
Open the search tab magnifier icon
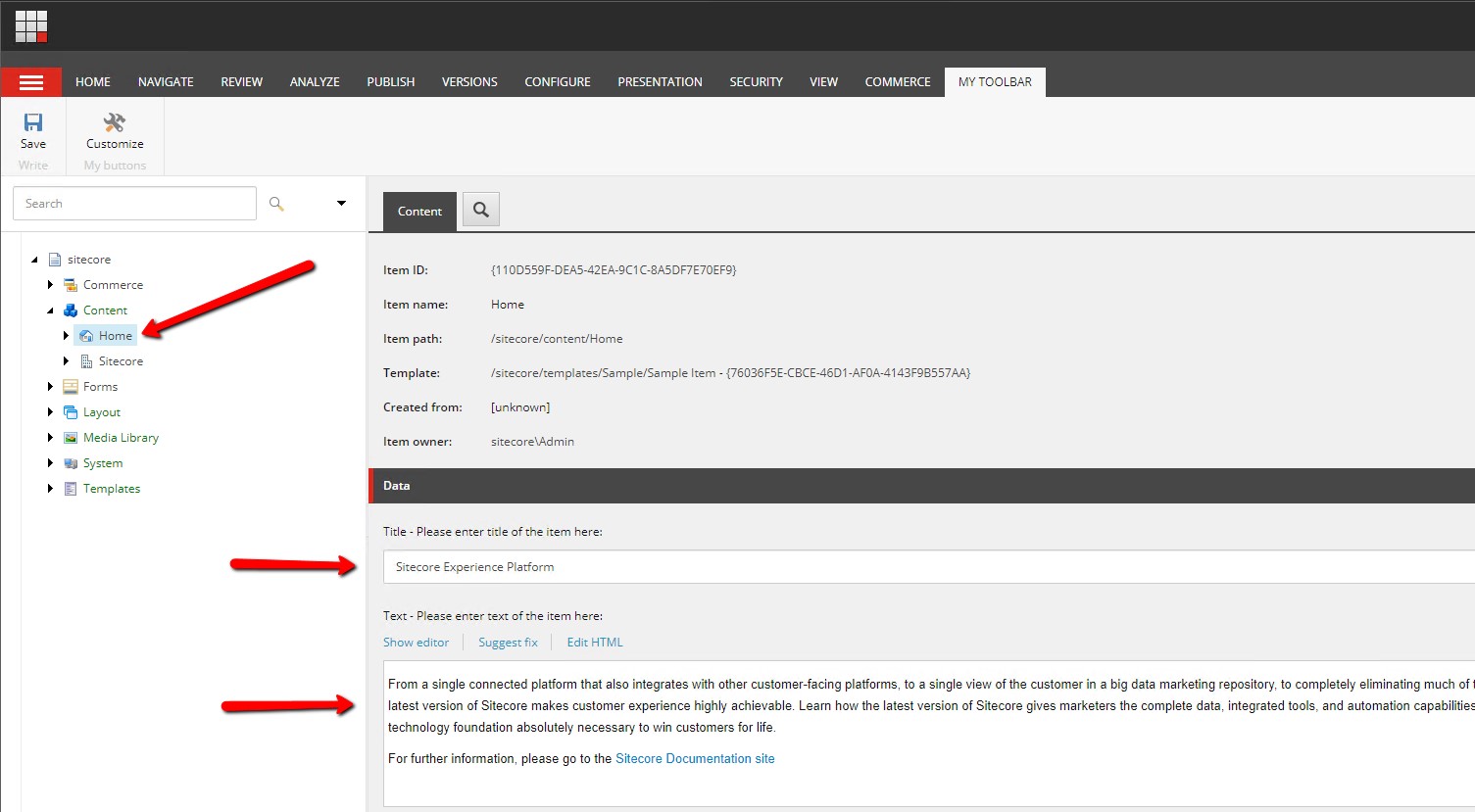pyautogui.click(x=481, y=210)
